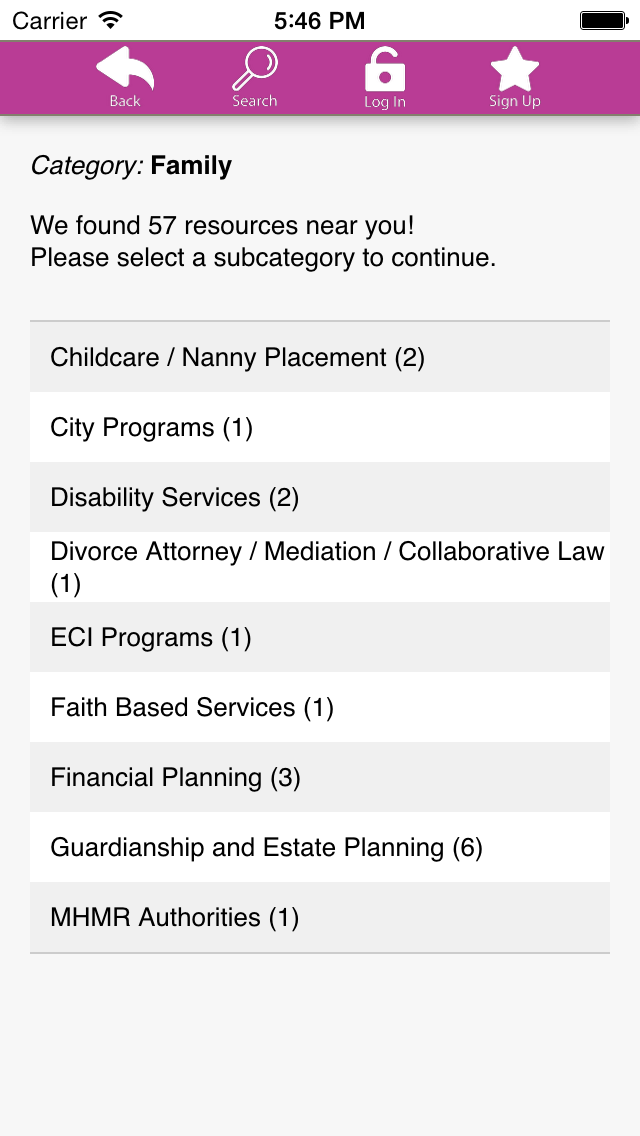Image resolution: width=640 pixels, height=1136 pixels.
Task: Click the Category: Family heading
Action: 131,166
